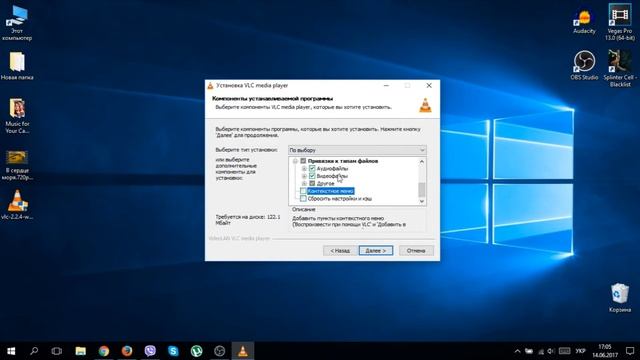The height and width of the screenshot is (360, 640).
Task: Show hidden system tray icons
Action: [x=517, y=351]
